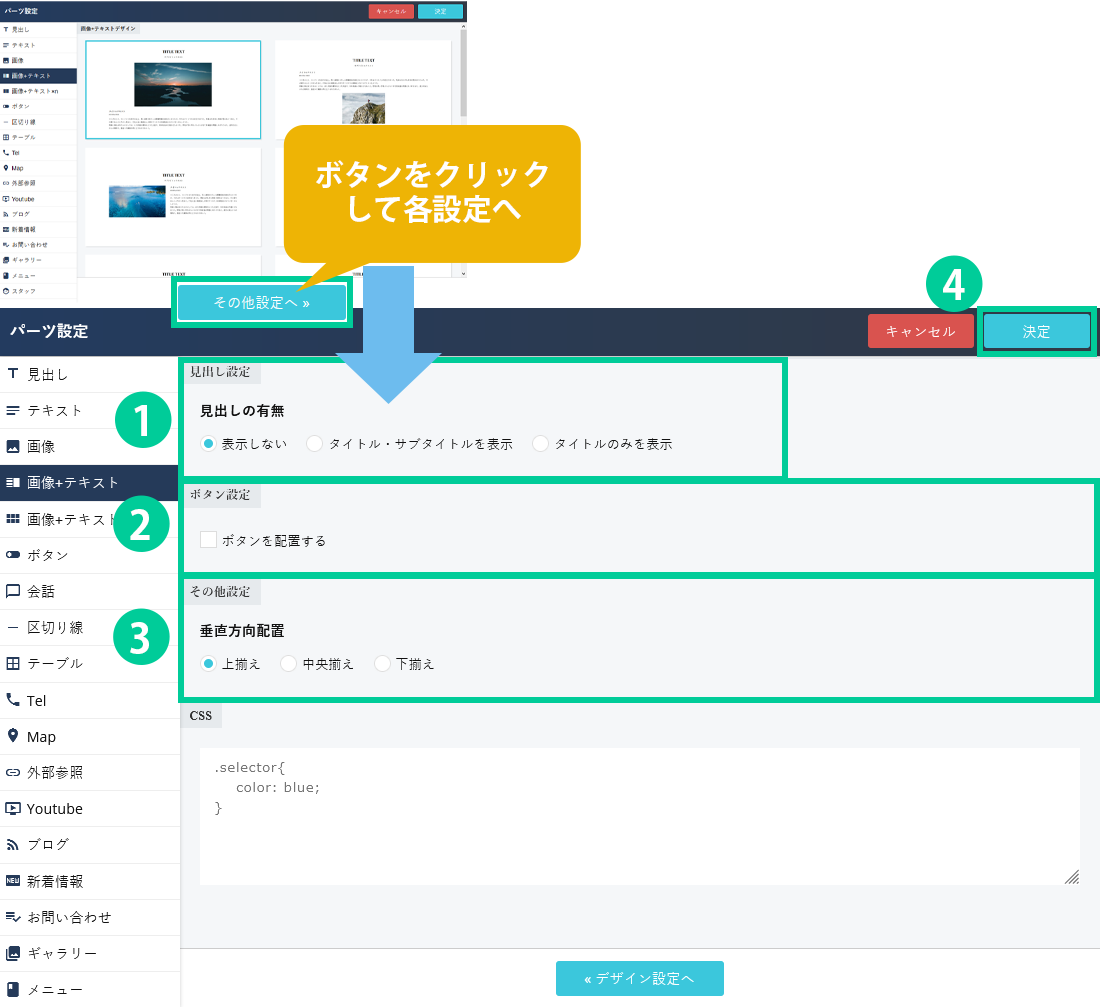The image size is (1100, 1007).
Task: Enable the ボタンを配置する checkbox
Action: coord(209,540)
